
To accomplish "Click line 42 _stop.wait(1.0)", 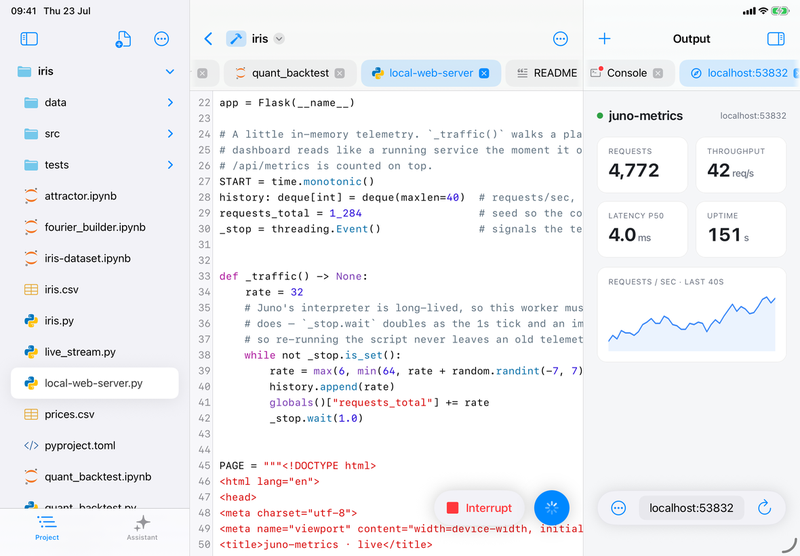I will click(316, 418).
